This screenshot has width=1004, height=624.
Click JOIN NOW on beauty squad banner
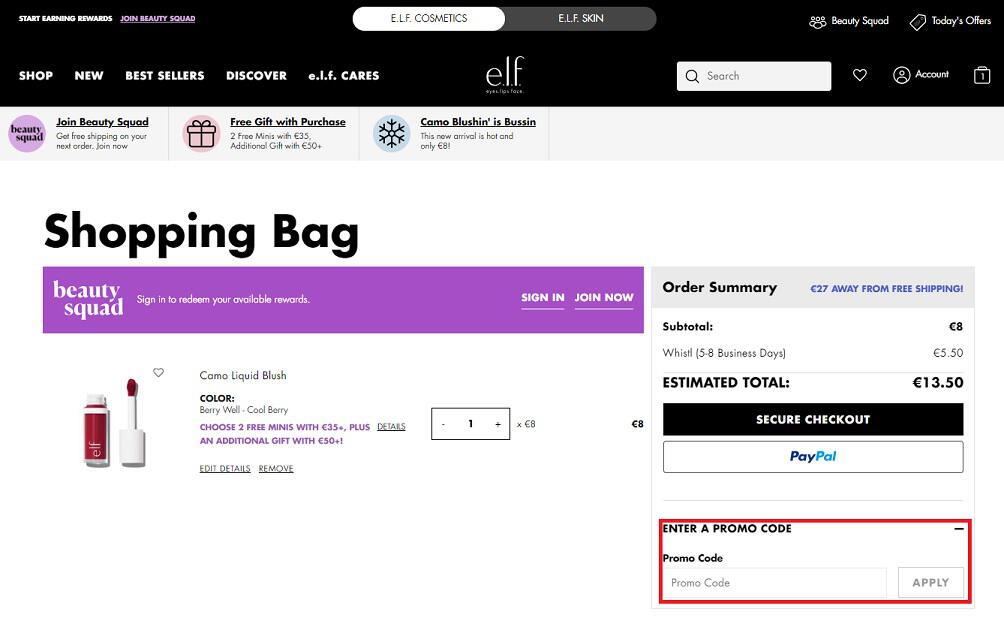[604, 298]
